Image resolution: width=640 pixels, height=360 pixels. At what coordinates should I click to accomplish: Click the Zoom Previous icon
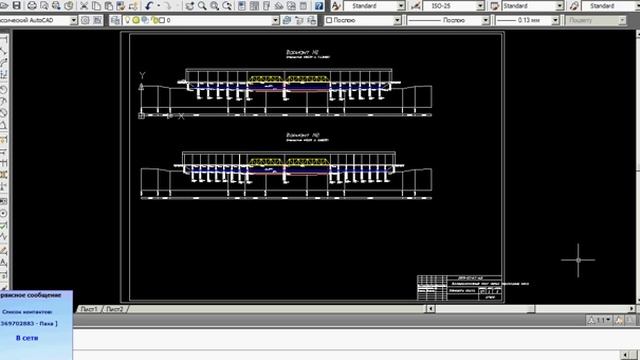point(227,6)
